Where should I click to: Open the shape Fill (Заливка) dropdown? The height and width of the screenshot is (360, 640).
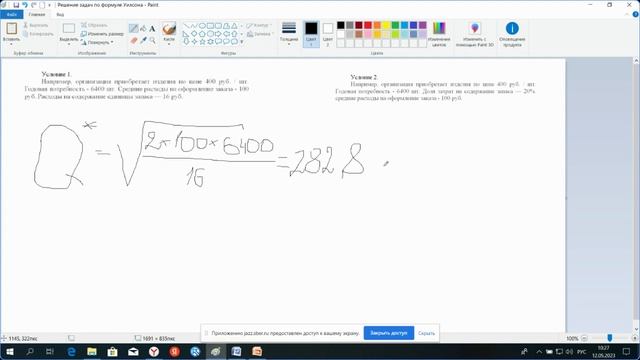click(x=260, y=34)
